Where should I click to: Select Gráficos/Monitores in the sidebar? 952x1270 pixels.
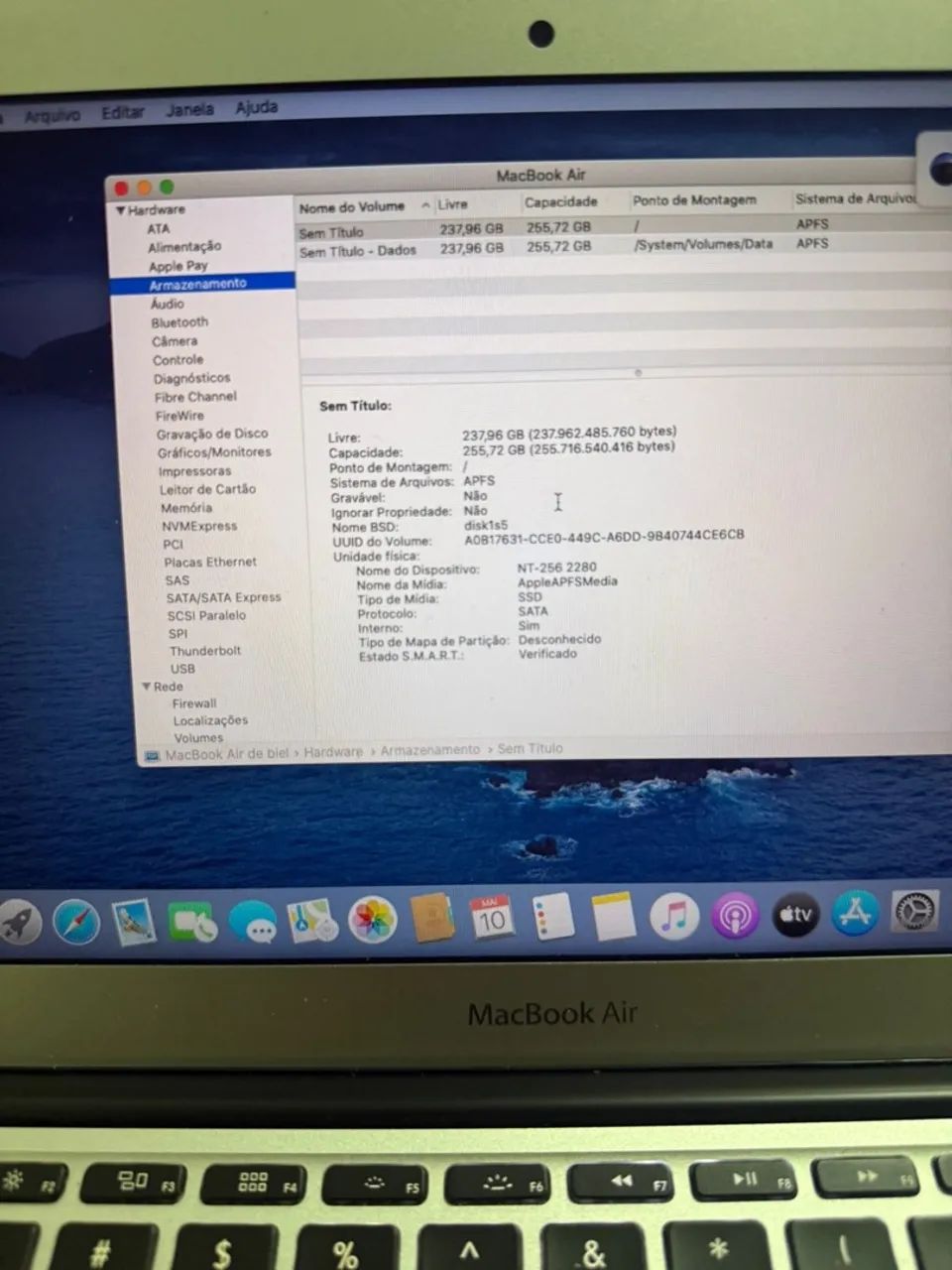tap(214, 452)
